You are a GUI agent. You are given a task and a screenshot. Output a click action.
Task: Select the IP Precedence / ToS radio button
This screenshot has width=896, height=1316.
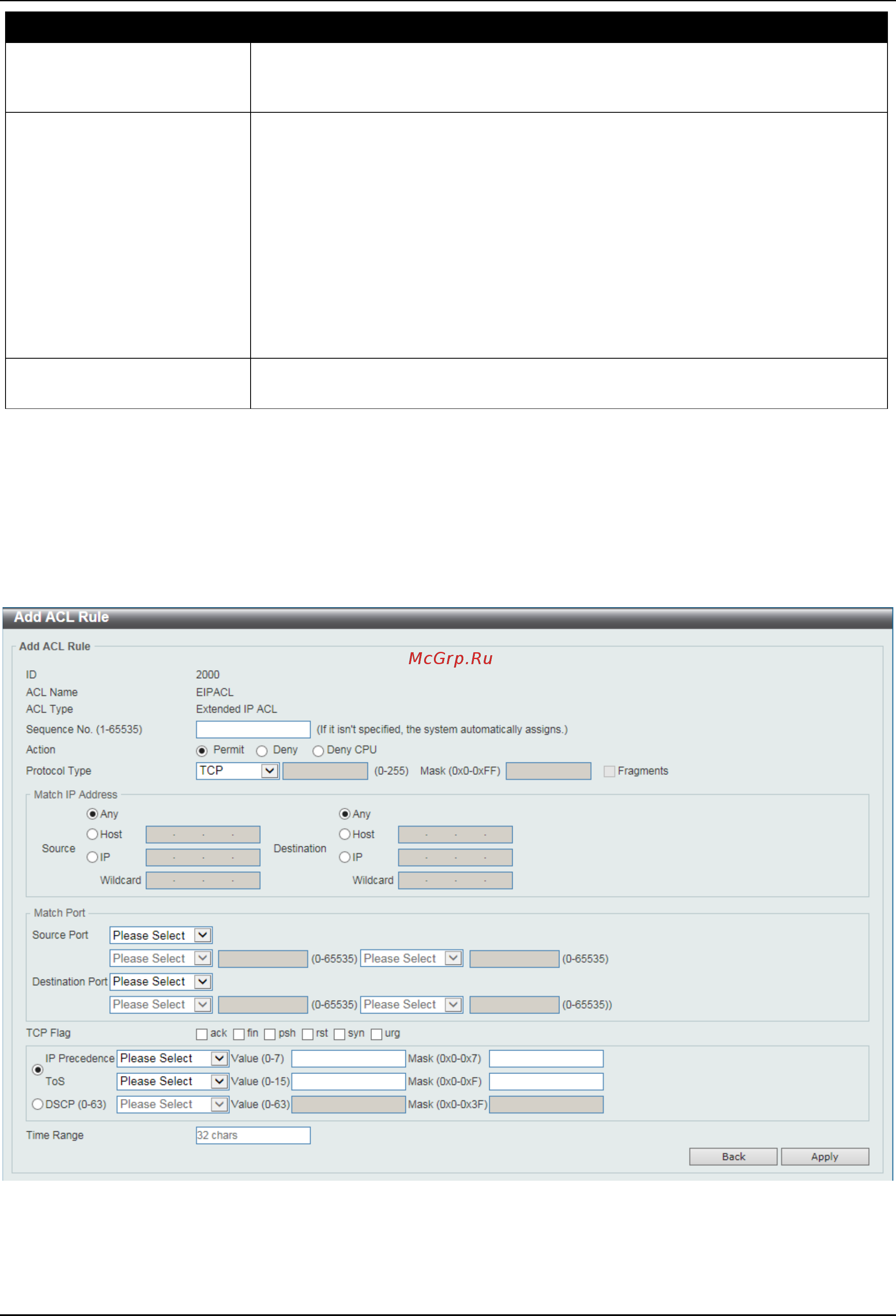click(x=37, y=1070)
